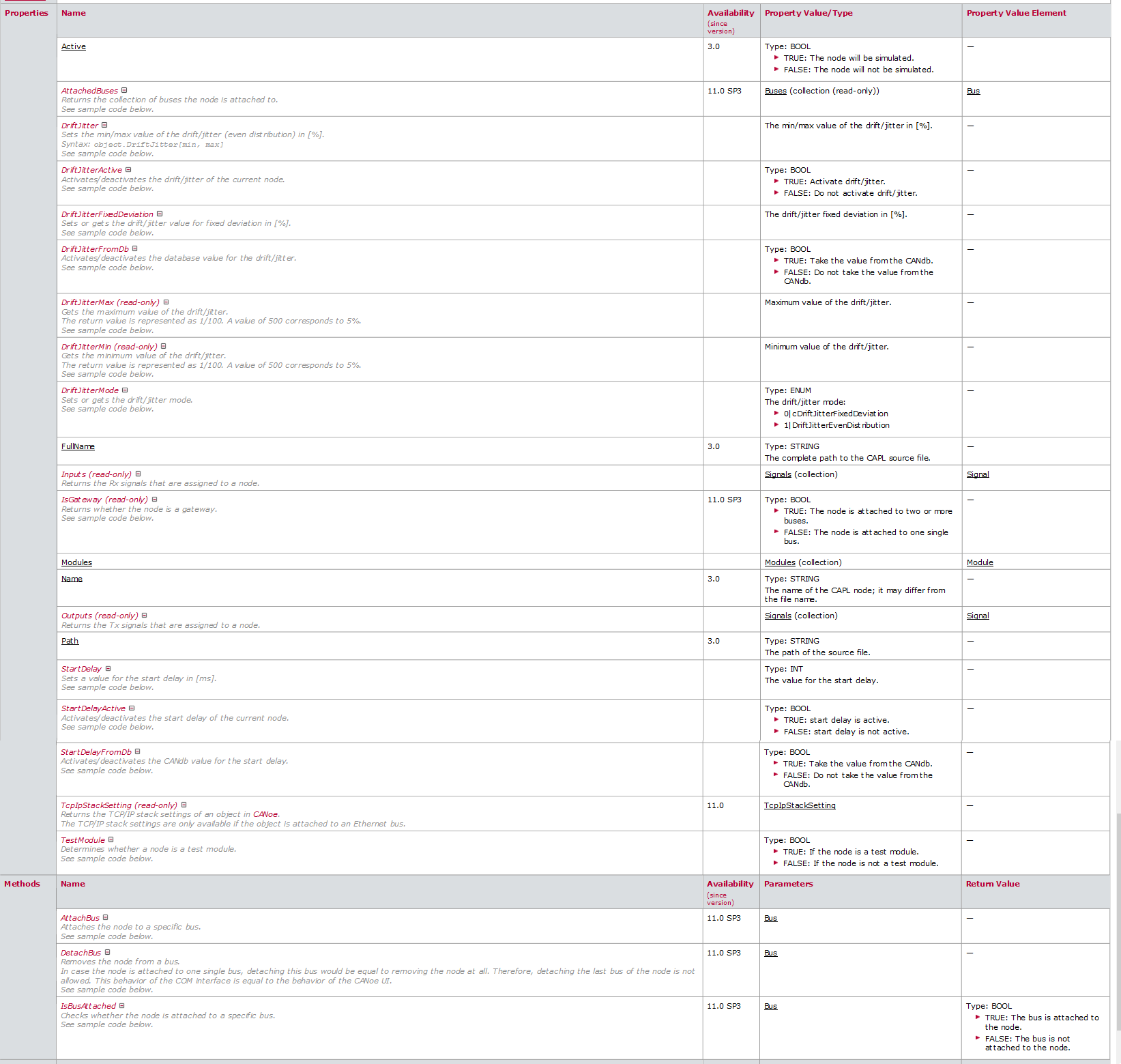
Task: Open the Active property link
Action: 74,46
